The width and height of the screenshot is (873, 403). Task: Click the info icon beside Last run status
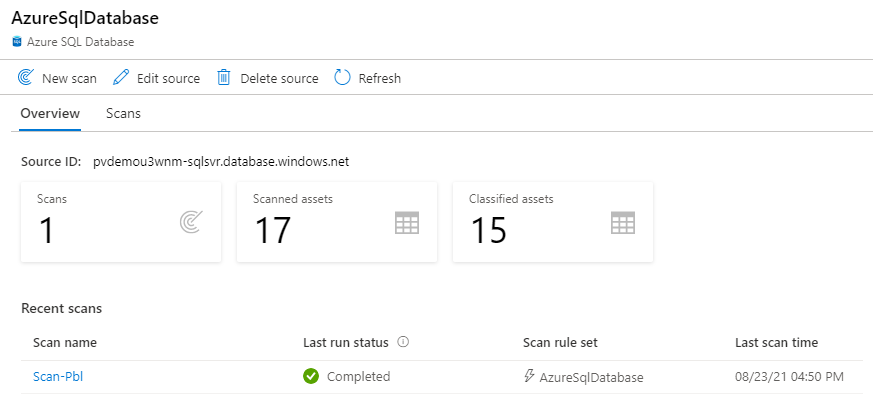pos(403,342)
